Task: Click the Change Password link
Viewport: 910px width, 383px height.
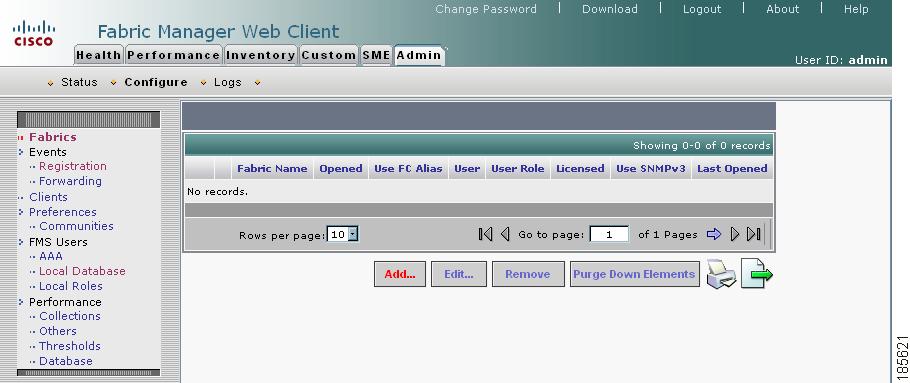Action: click(x=486, y=9)
